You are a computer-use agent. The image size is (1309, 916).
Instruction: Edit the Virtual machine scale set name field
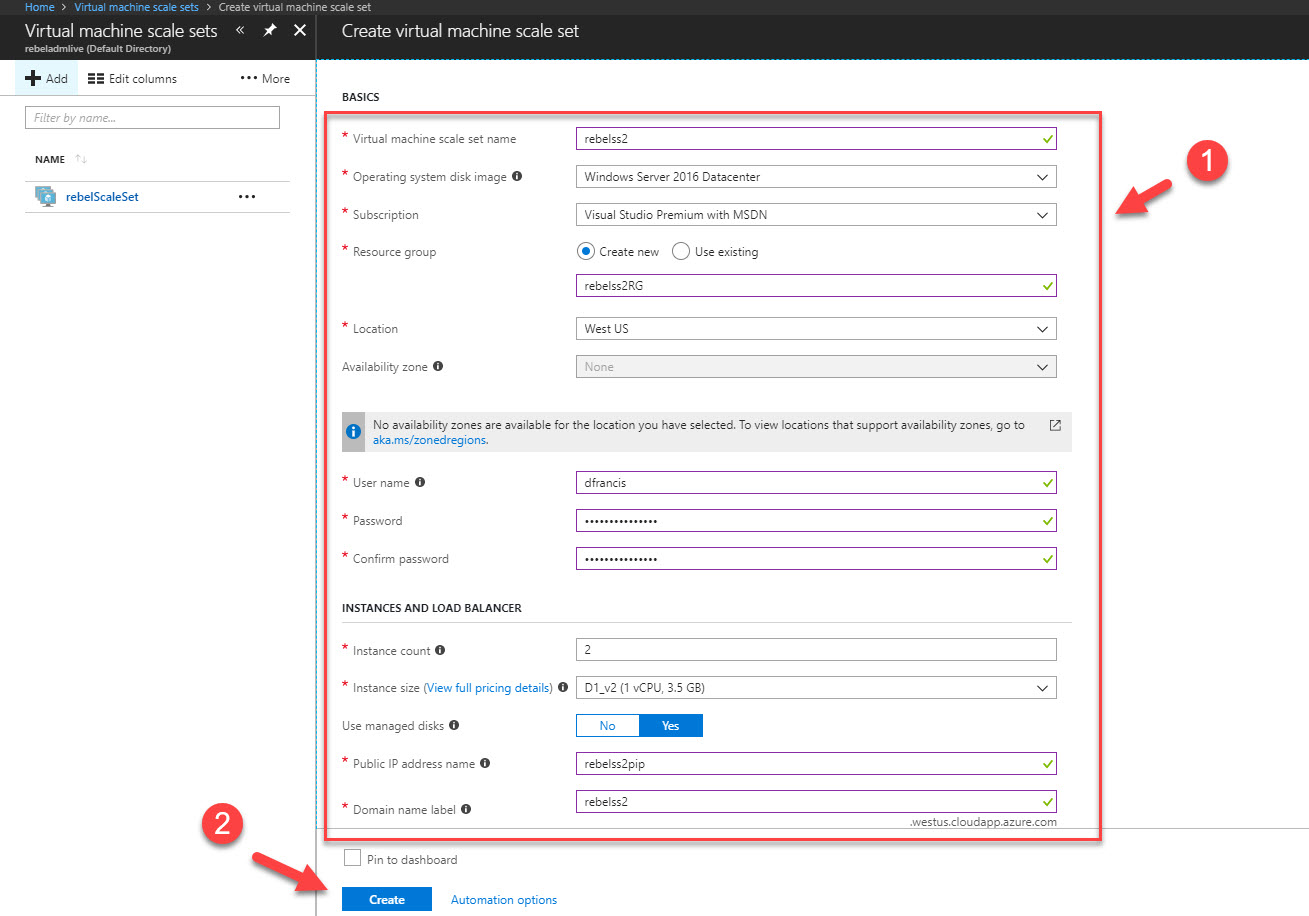coord(816,138)
